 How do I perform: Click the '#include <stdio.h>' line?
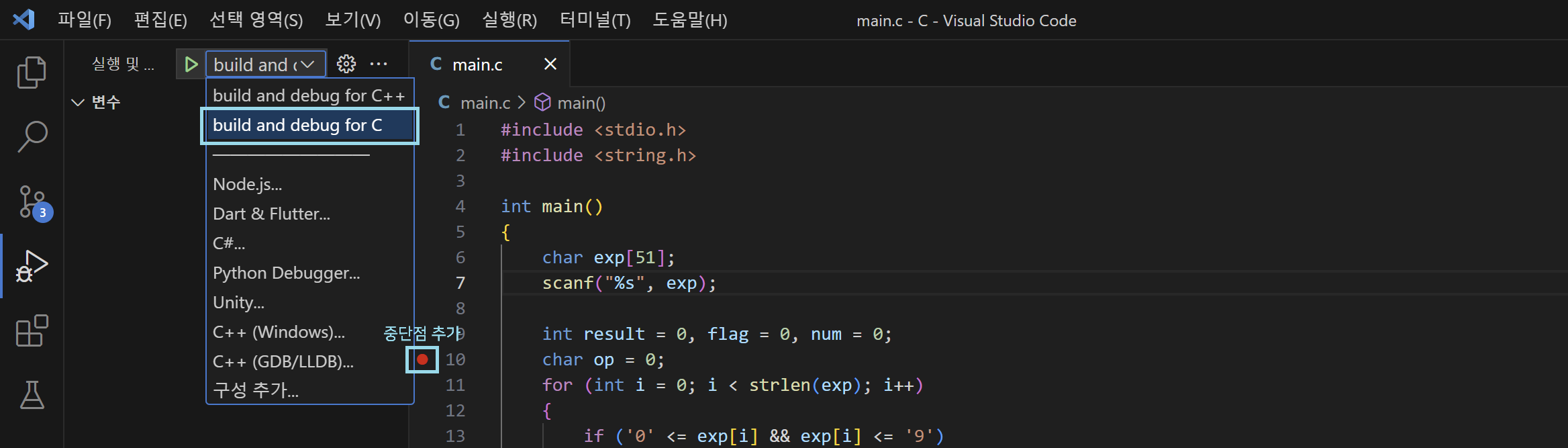(x=593, y=130)
